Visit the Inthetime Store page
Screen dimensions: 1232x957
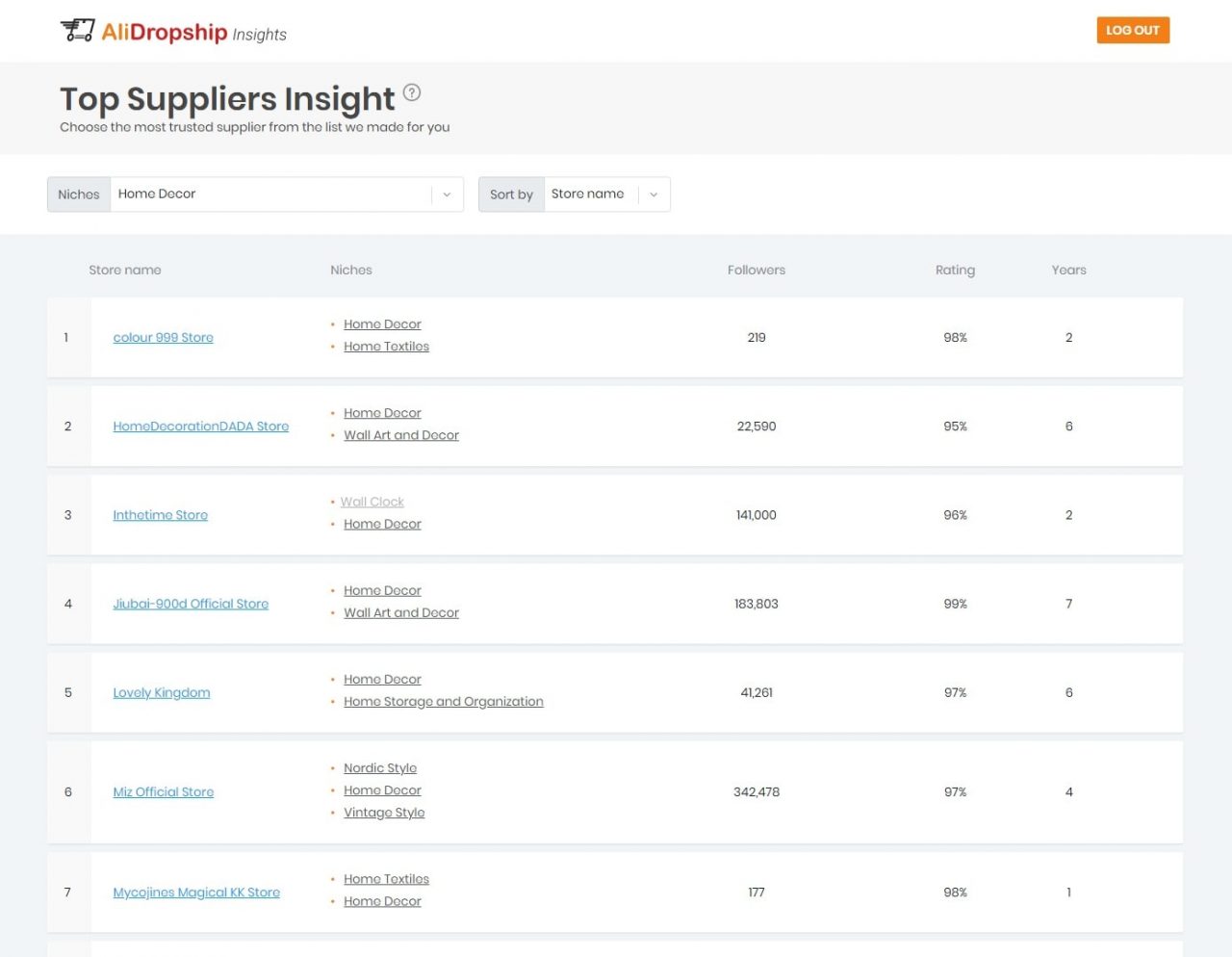coord(160,515)
